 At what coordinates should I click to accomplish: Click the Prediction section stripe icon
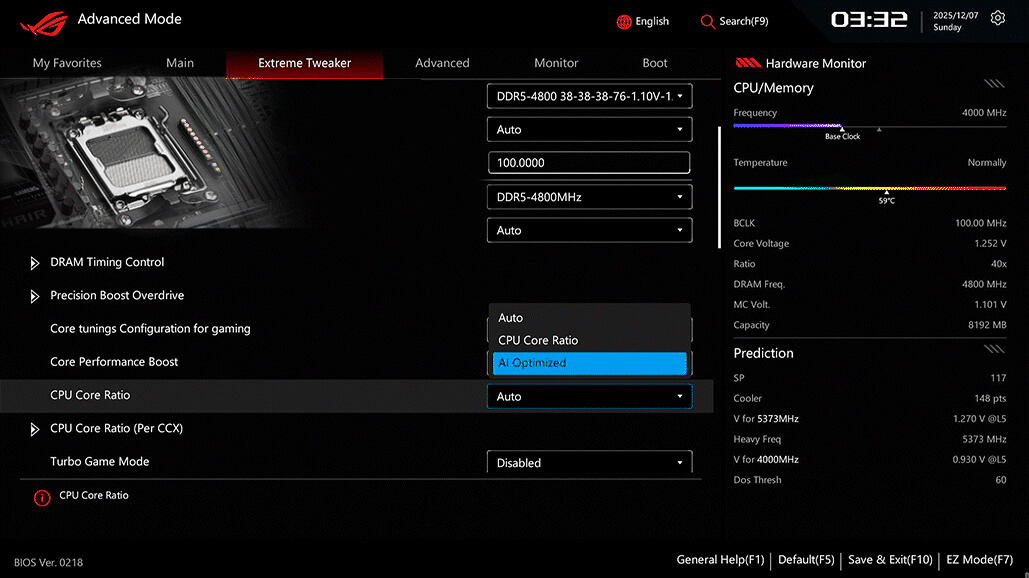[993, 350]
